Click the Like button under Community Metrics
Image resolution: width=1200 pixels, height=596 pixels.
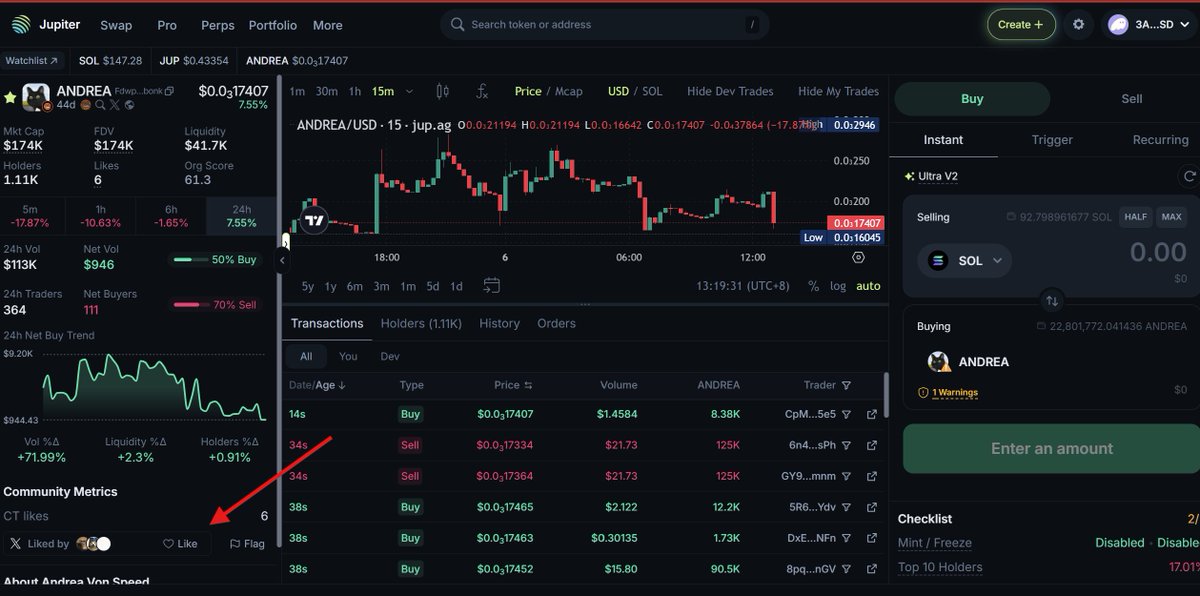(181, 544)
